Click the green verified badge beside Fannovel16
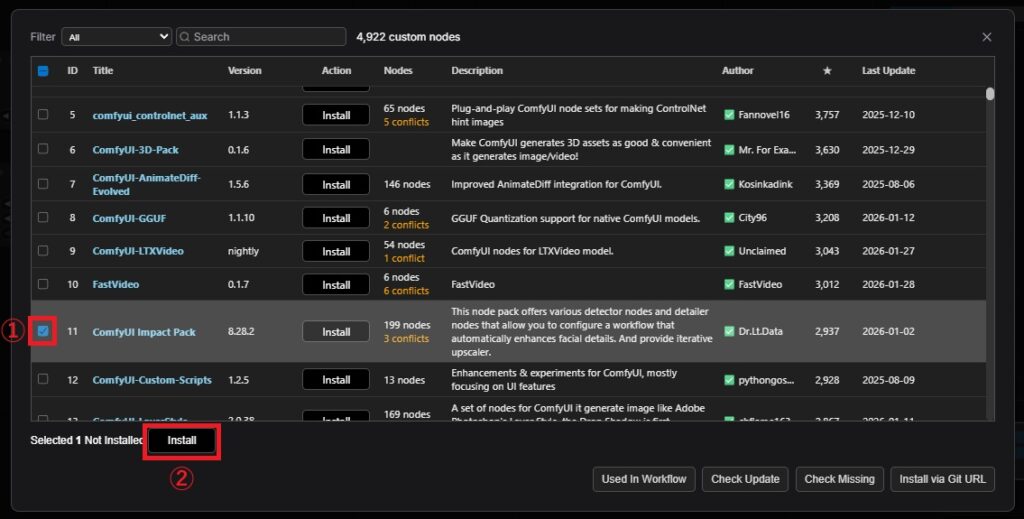Screen dimensions: 1024x519 (x=729, y=115)
